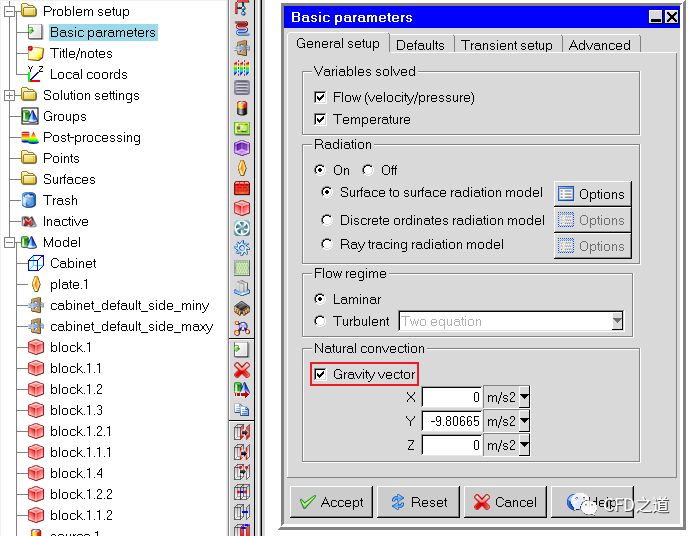692x536 pixels.
Task: Select Title/notes in the tree
Action: pyautogui.click(x=81, y=53)
